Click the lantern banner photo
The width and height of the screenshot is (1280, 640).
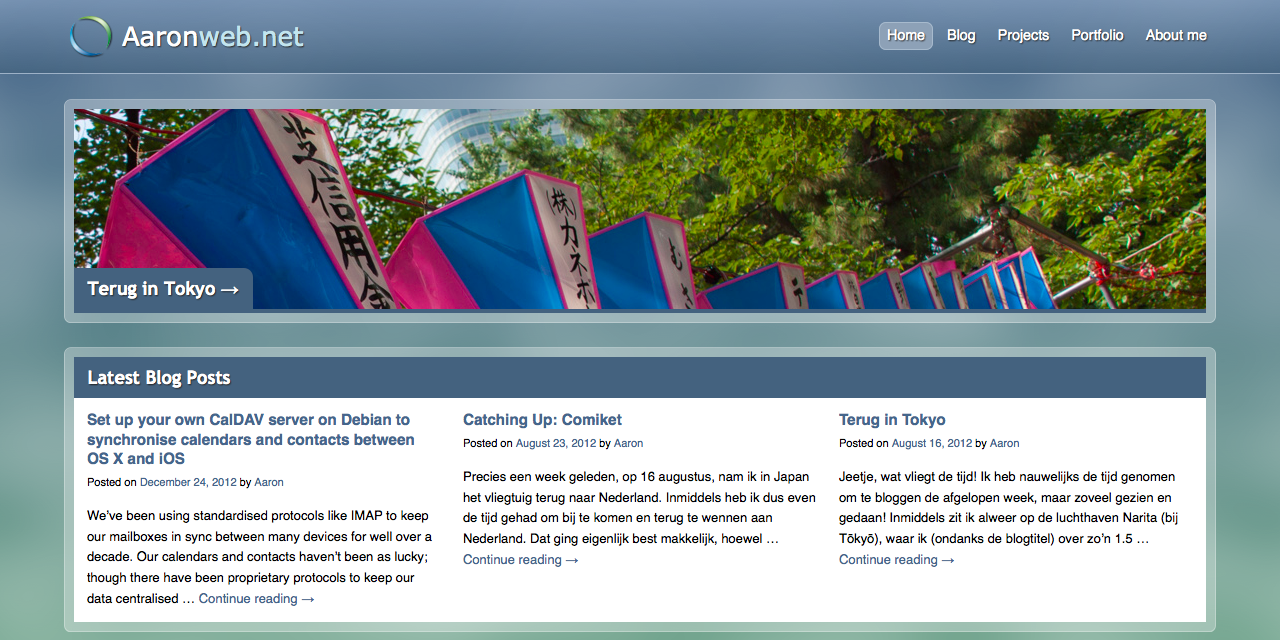coord(700,200)
